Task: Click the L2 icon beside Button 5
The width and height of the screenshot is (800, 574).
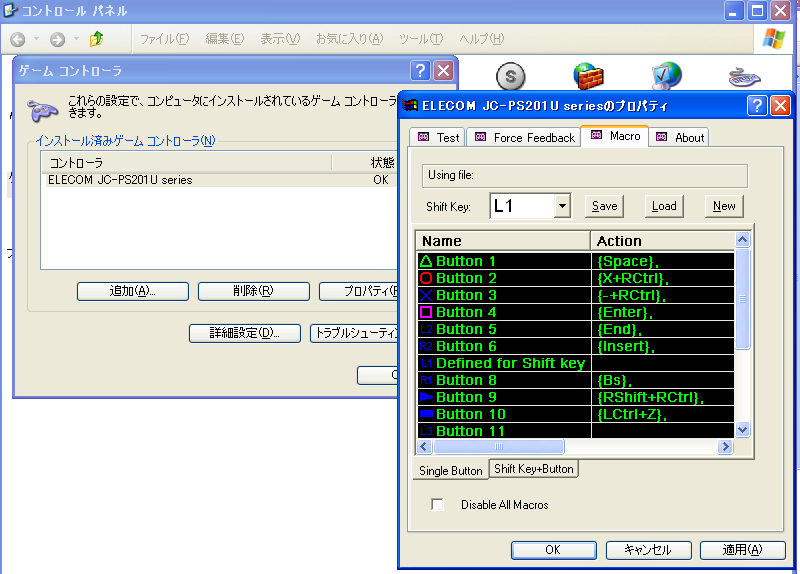Action: pos(426,329)
